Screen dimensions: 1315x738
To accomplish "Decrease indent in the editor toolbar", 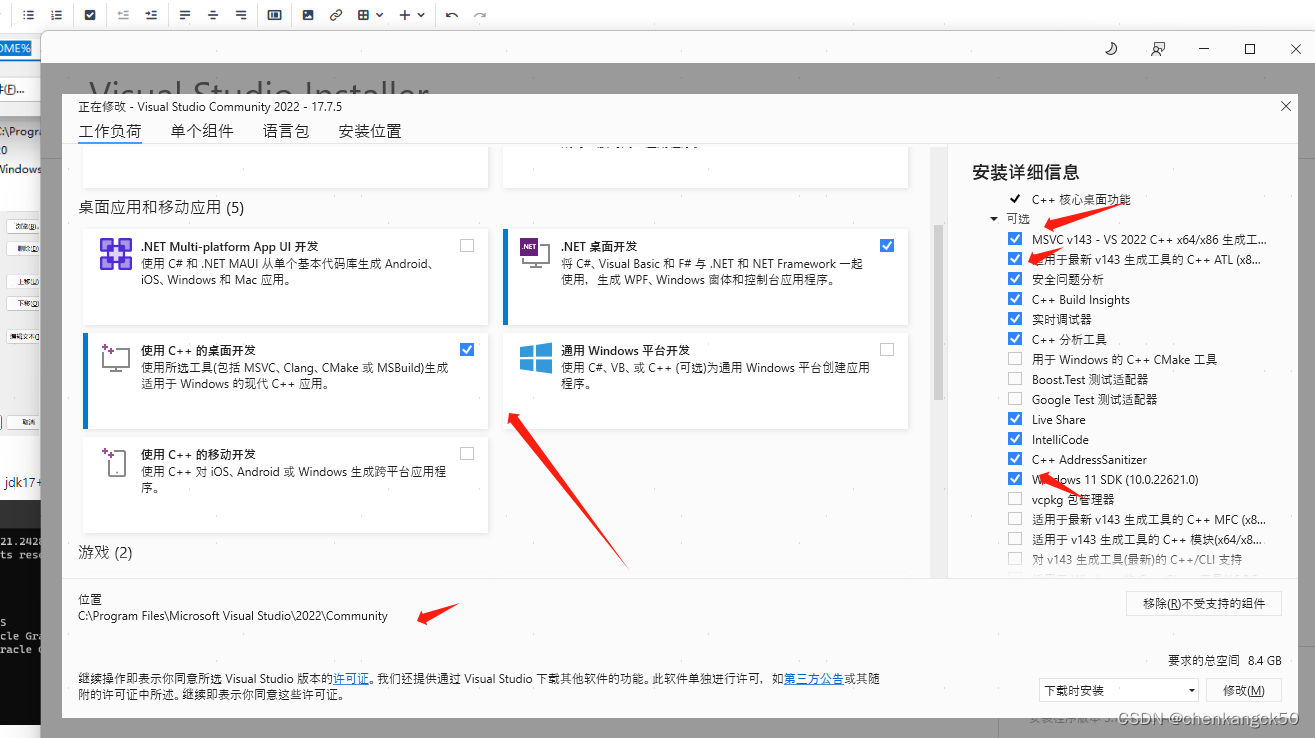I will pyautogui.click(x=123, y=15).
